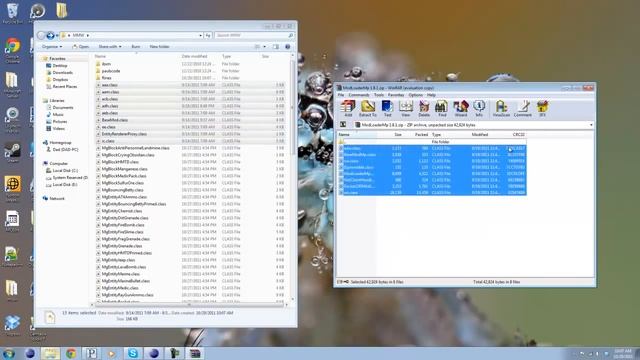Click New folder in Explorer toolbar
The width and height of the screenshot is (640, 360).
[159, 47]
